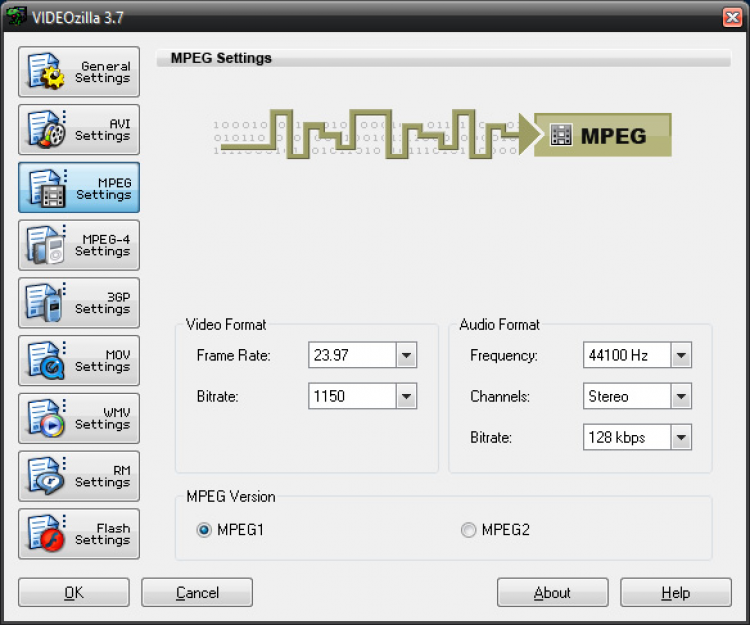
Task: Click the 'Channels:' label
Action: pos(500,396)
